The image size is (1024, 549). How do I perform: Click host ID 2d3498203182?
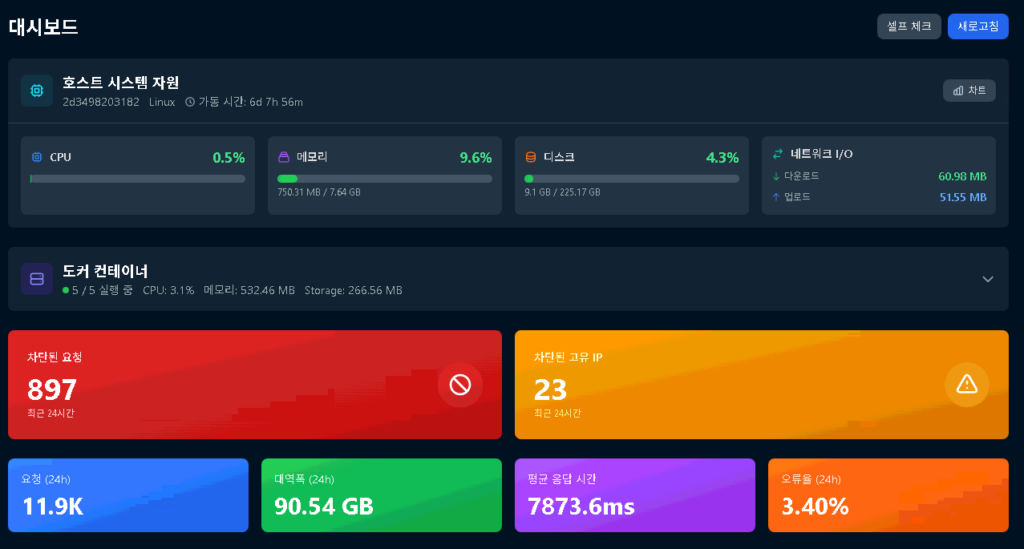coord(101,102)
